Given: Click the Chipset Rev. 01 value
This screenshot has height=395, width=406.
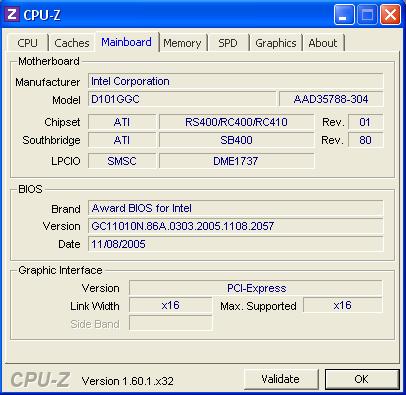Looking at the screenshot, I should pos(366,122).
